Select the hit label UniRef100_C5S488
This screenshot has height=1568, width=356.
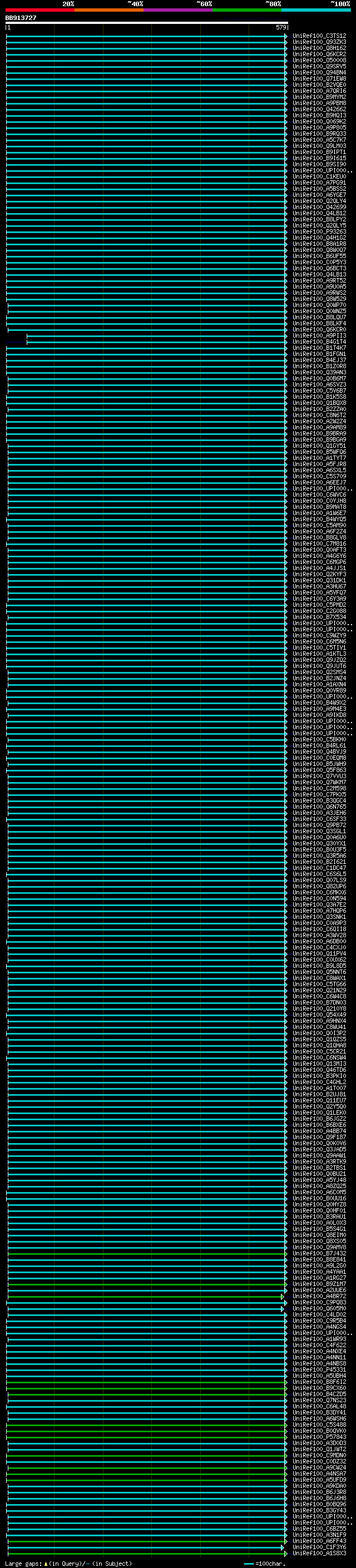319,1424
